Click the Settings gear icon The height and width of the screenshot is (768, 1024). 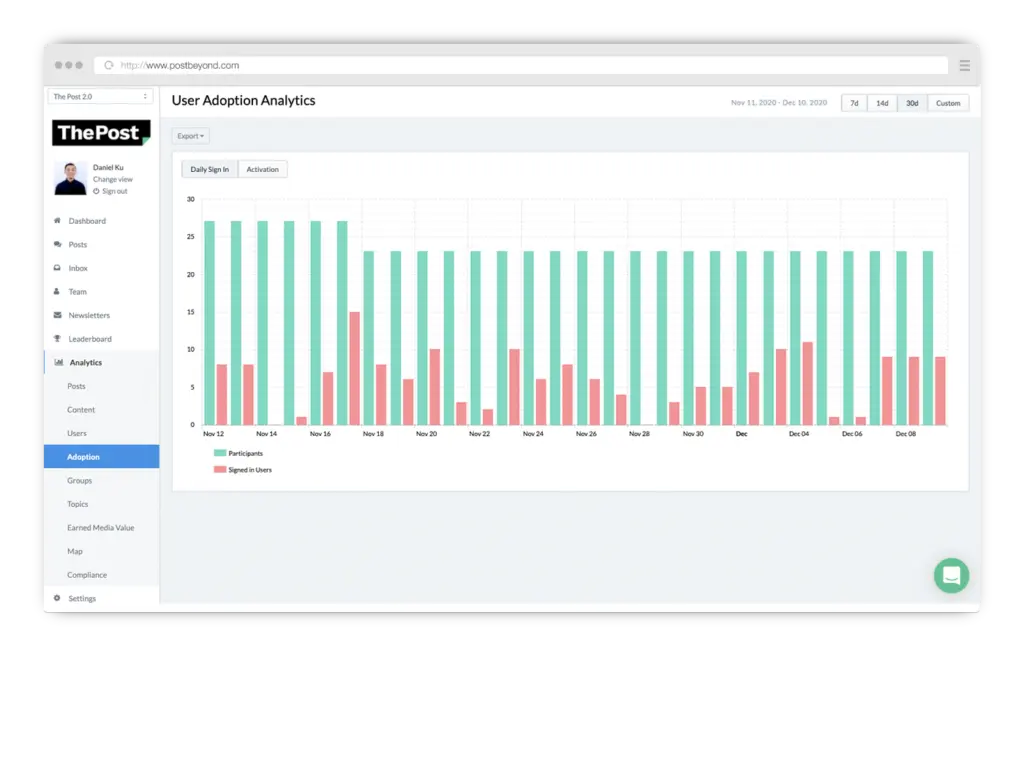point(57,599)
